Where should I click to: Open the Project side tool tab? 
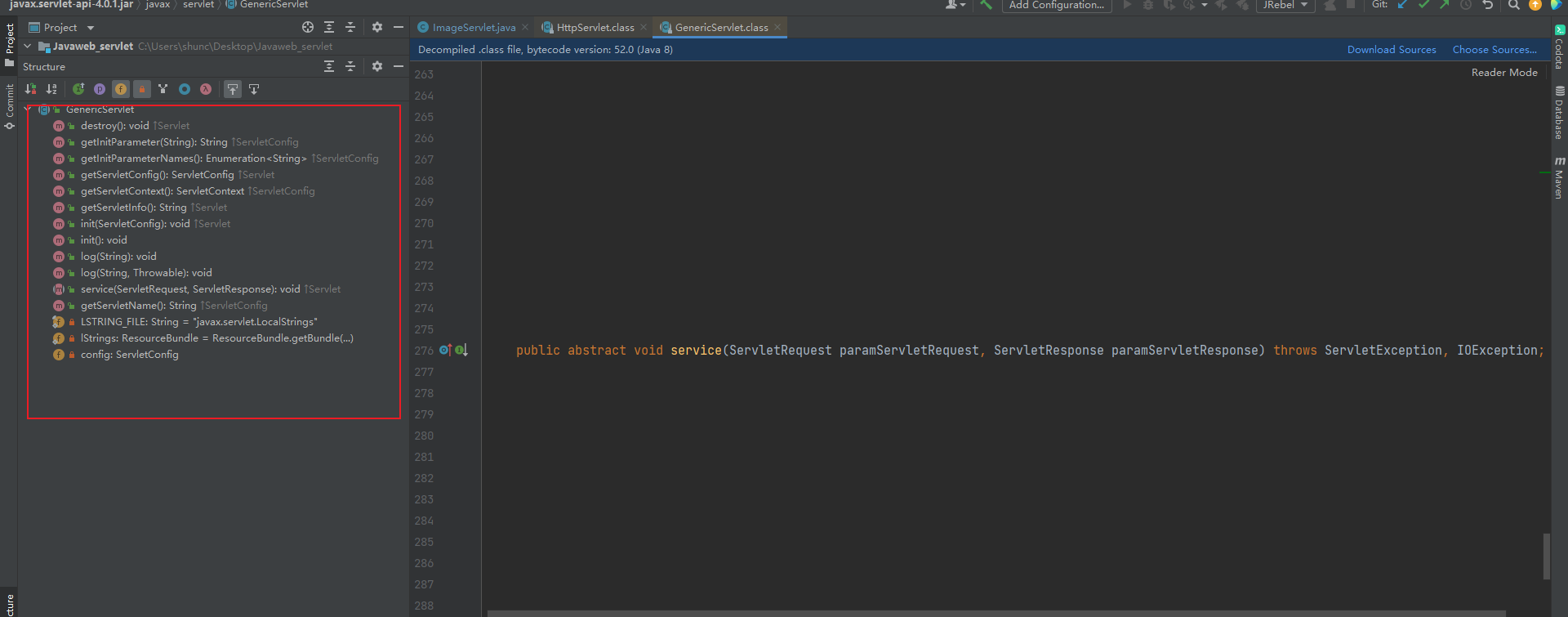pos(10,45)
